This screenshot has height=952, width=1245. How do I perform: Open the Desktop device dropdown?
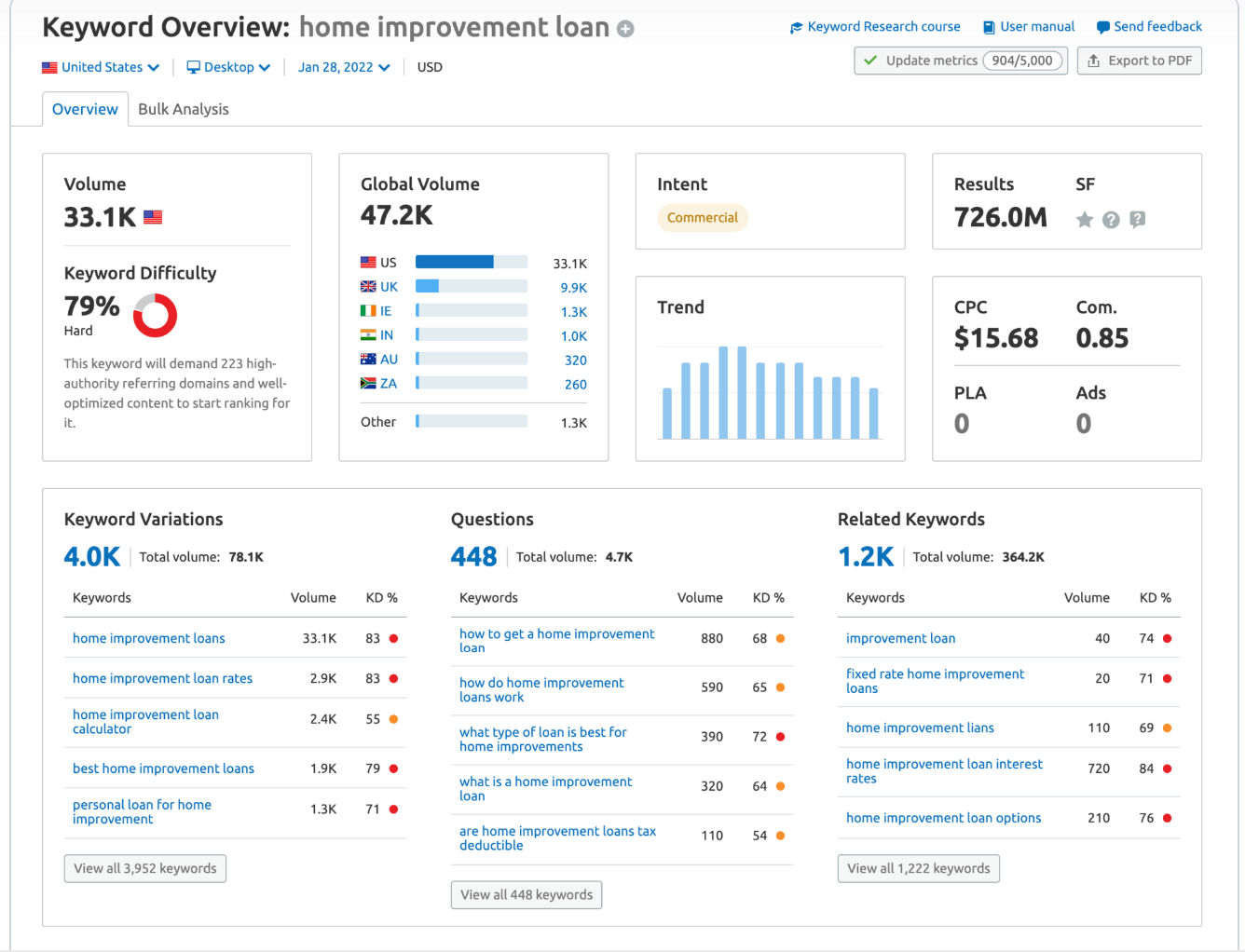228,67
